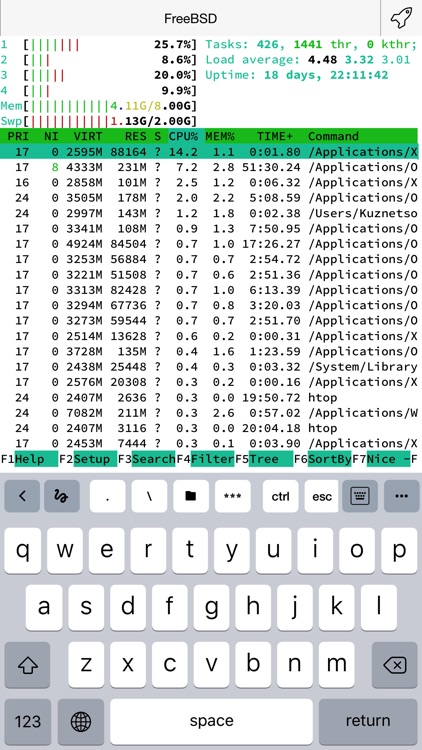Tap the u key
Screen dimensions: 422x750
(x=273, y=551)
